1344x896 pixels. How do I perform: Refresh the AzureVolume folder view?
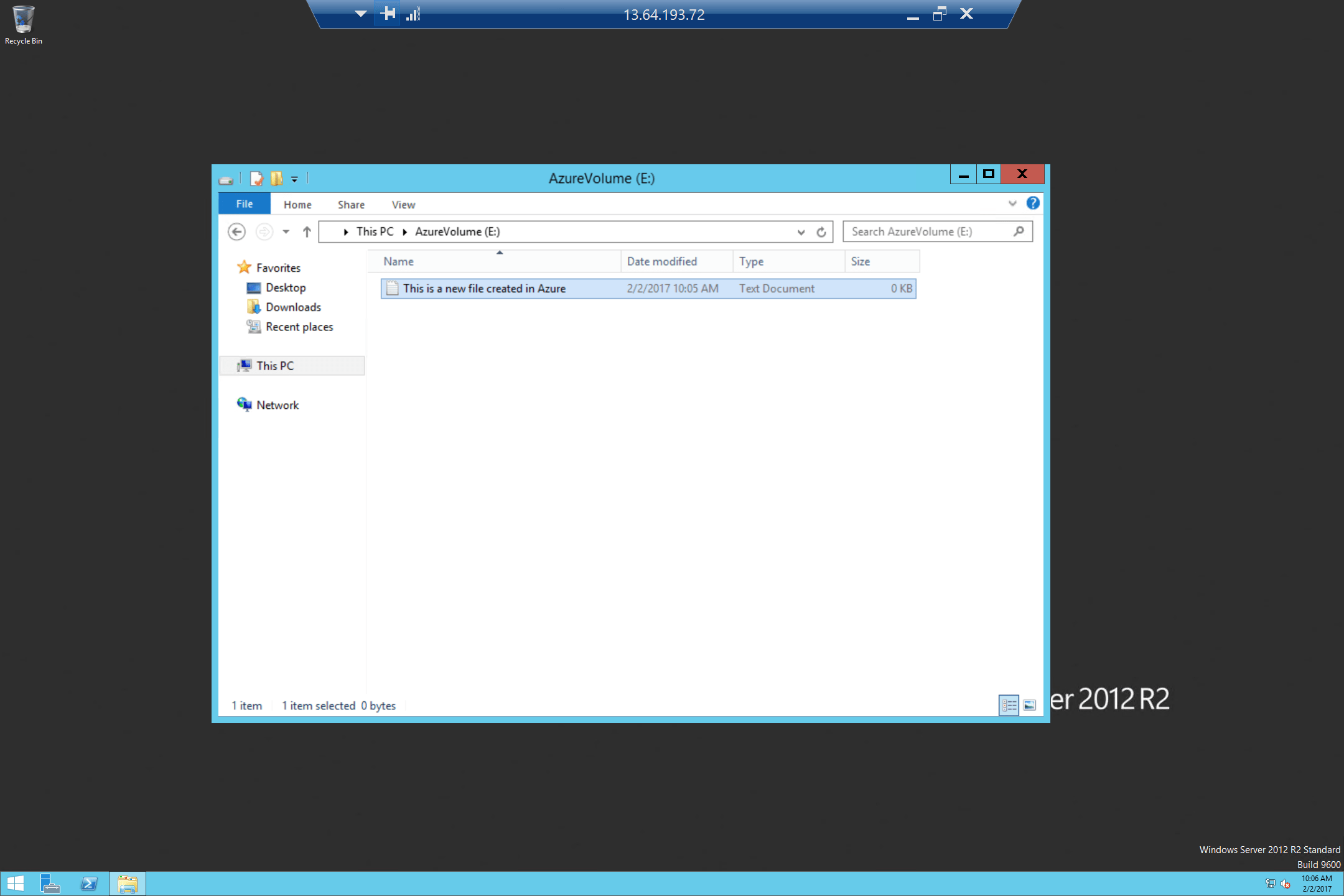pyautogui.click(x=821, y=231)
